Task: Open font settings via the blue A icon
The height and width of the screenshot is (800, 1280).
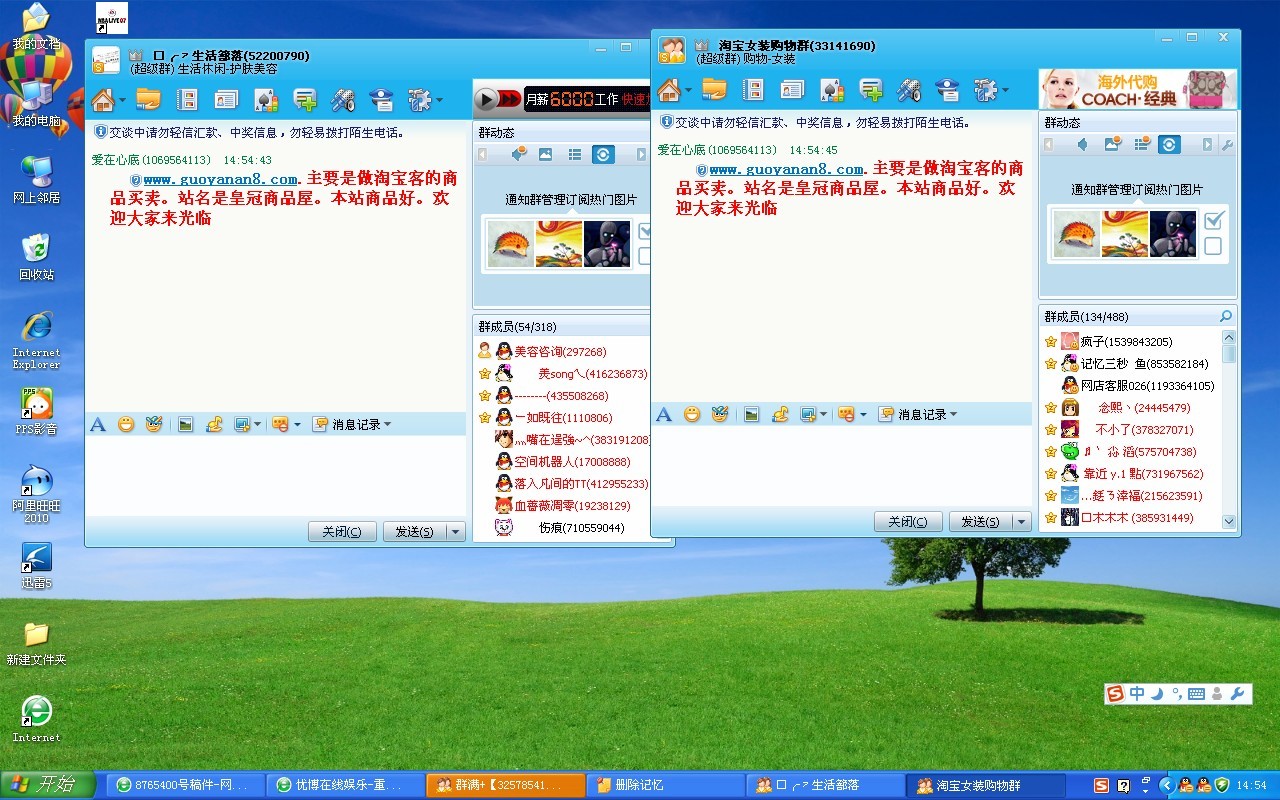Action: 664,413
